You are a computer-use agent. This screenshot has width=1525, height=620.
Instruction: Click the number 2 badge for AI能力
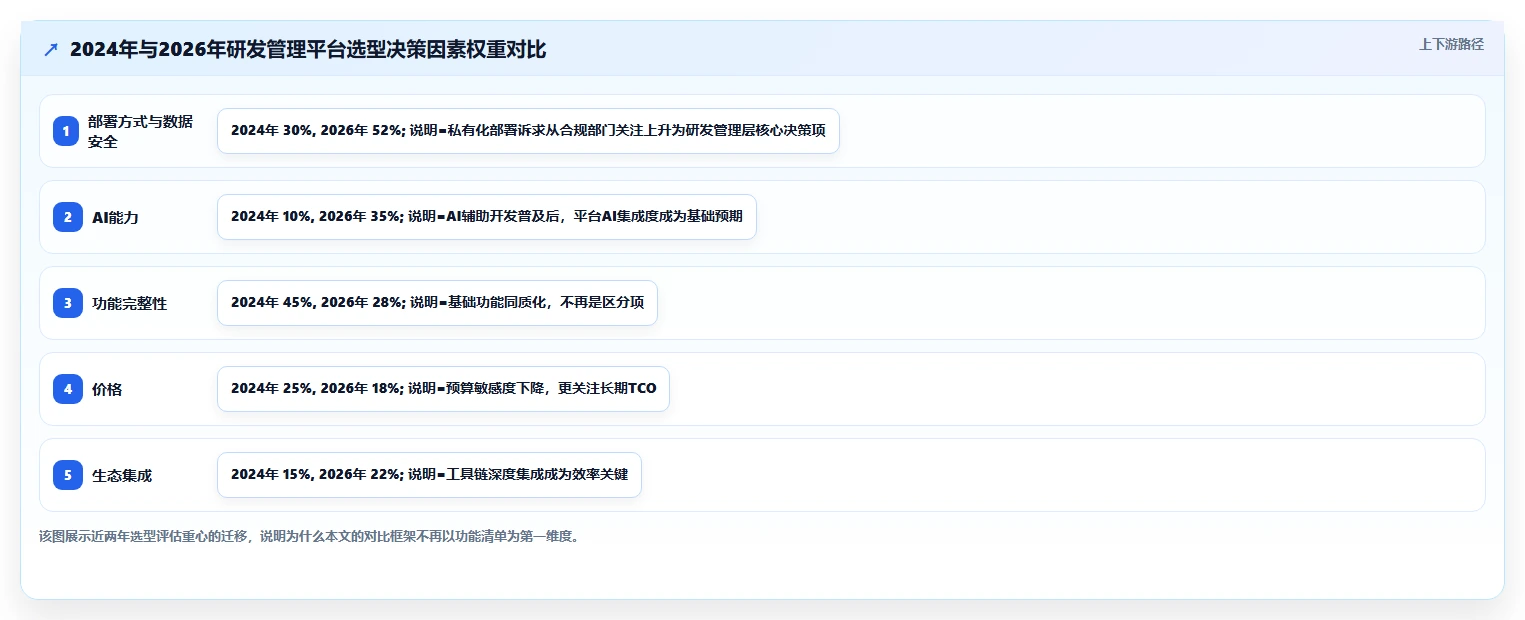click(67, 217)
